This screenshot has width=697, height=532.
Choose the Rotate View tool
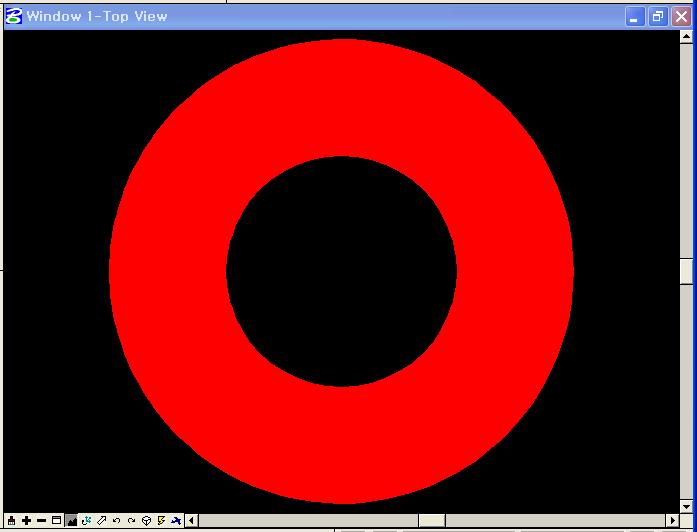click(86, 521)
